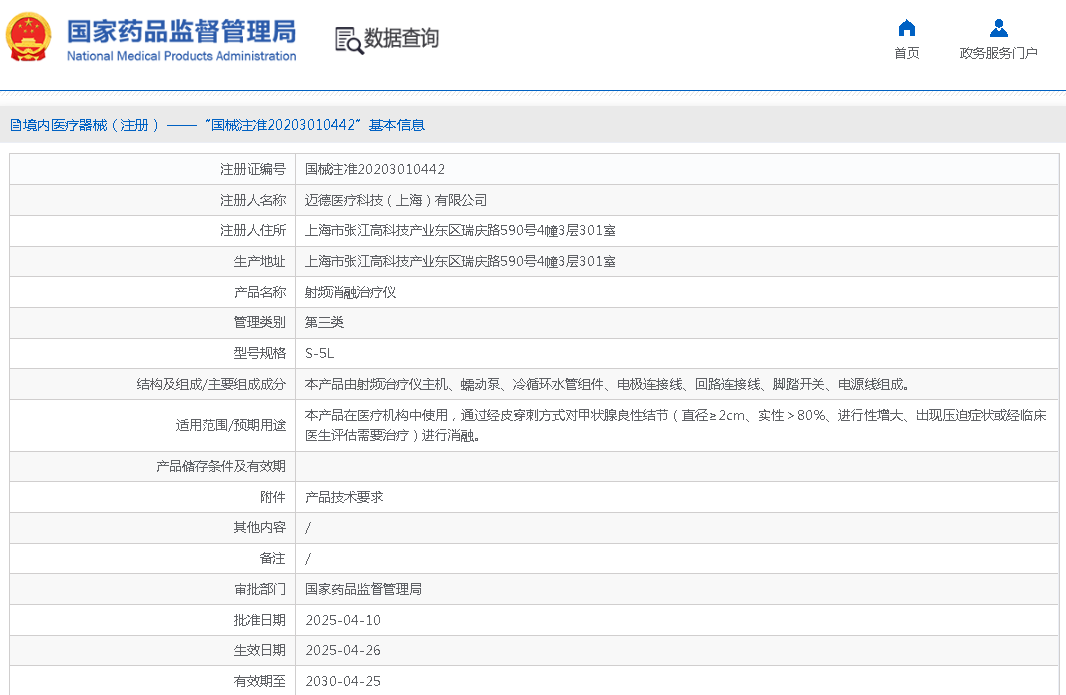Open the 境内医疗器械（注册）breadcrumb heading
Screen dimensions: 1066x695
click(92, 125)
